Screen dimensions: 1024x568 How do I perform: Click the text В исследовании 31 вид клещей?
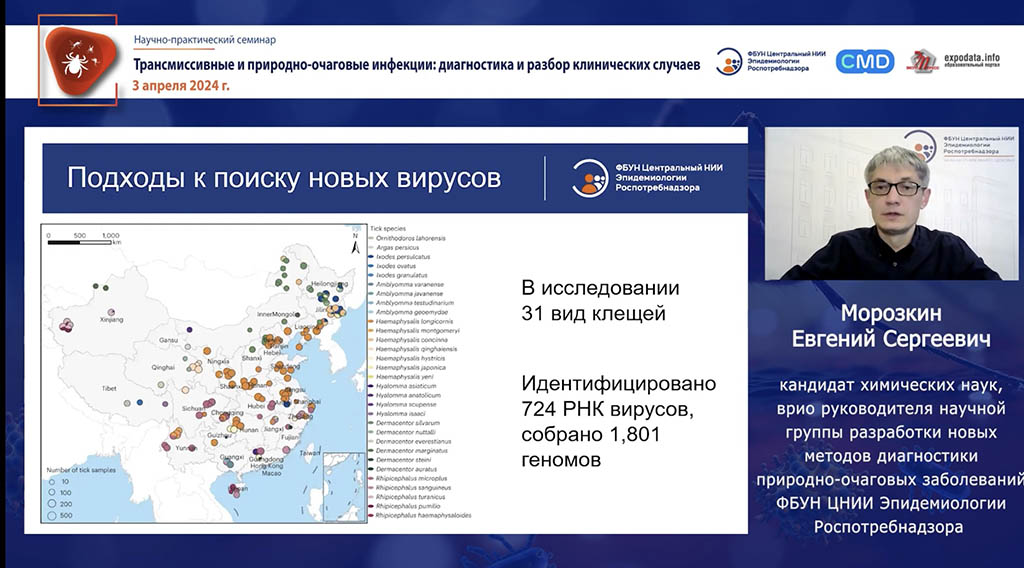coord(600,300)
